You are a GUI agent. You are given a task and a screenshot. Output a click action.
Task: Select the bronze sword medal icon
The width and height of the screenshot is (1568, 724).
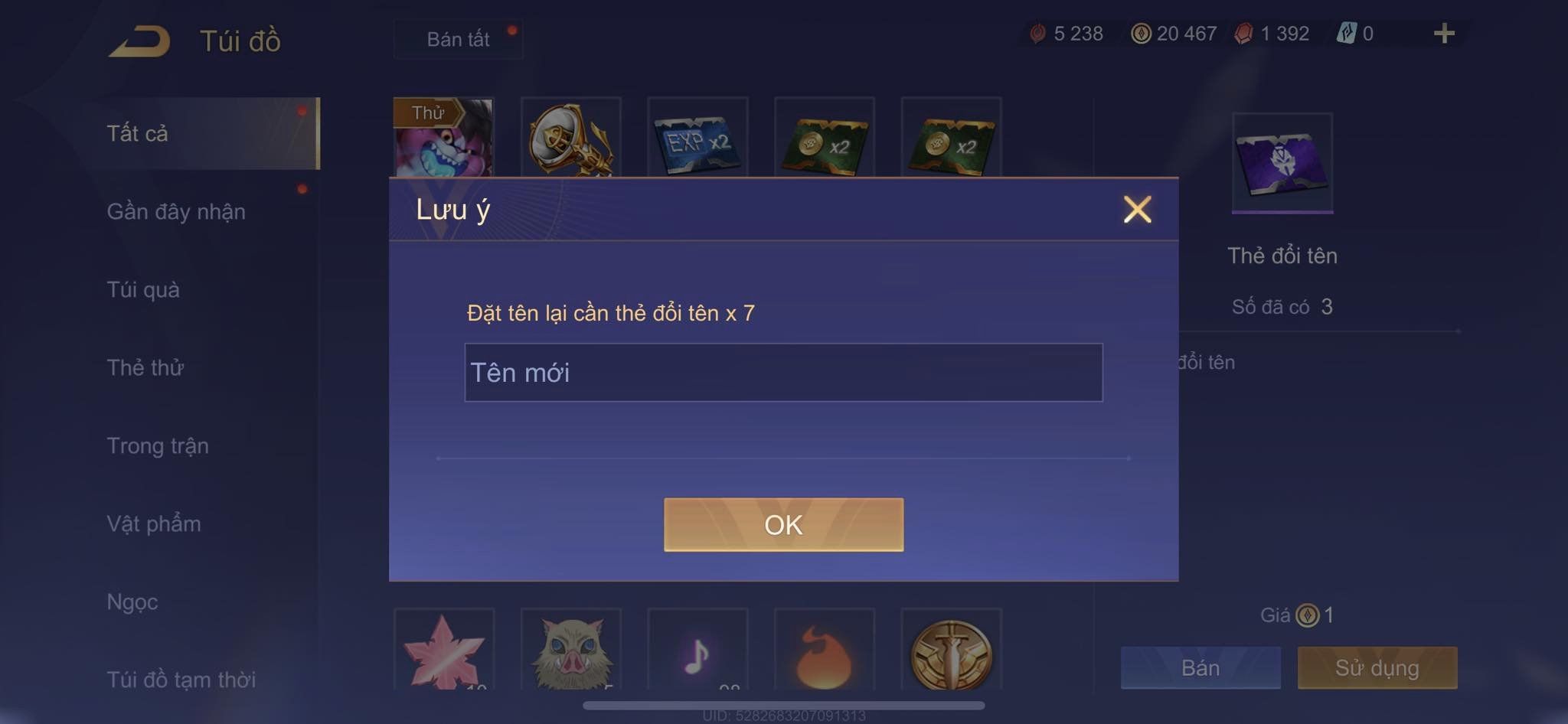click(x=951, y=650)
